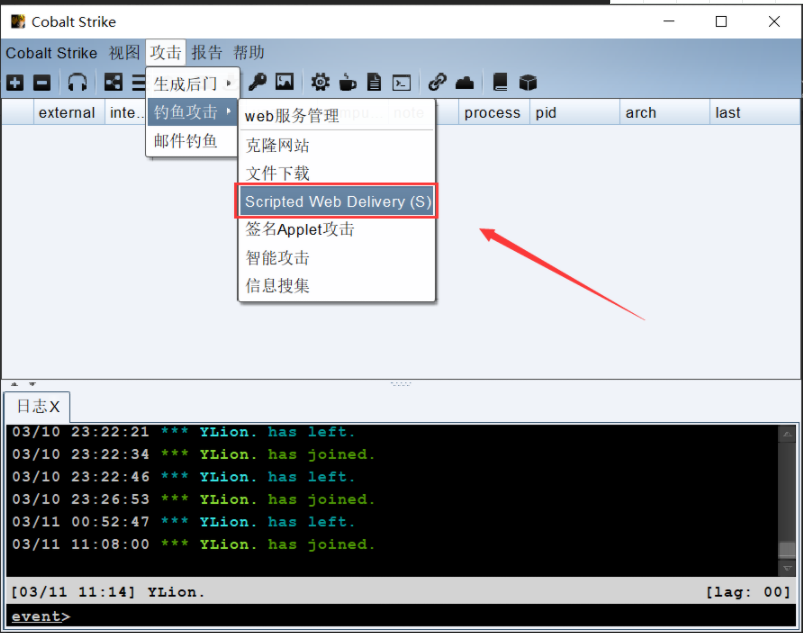View screenshots using the picture icon

point(284,82)
